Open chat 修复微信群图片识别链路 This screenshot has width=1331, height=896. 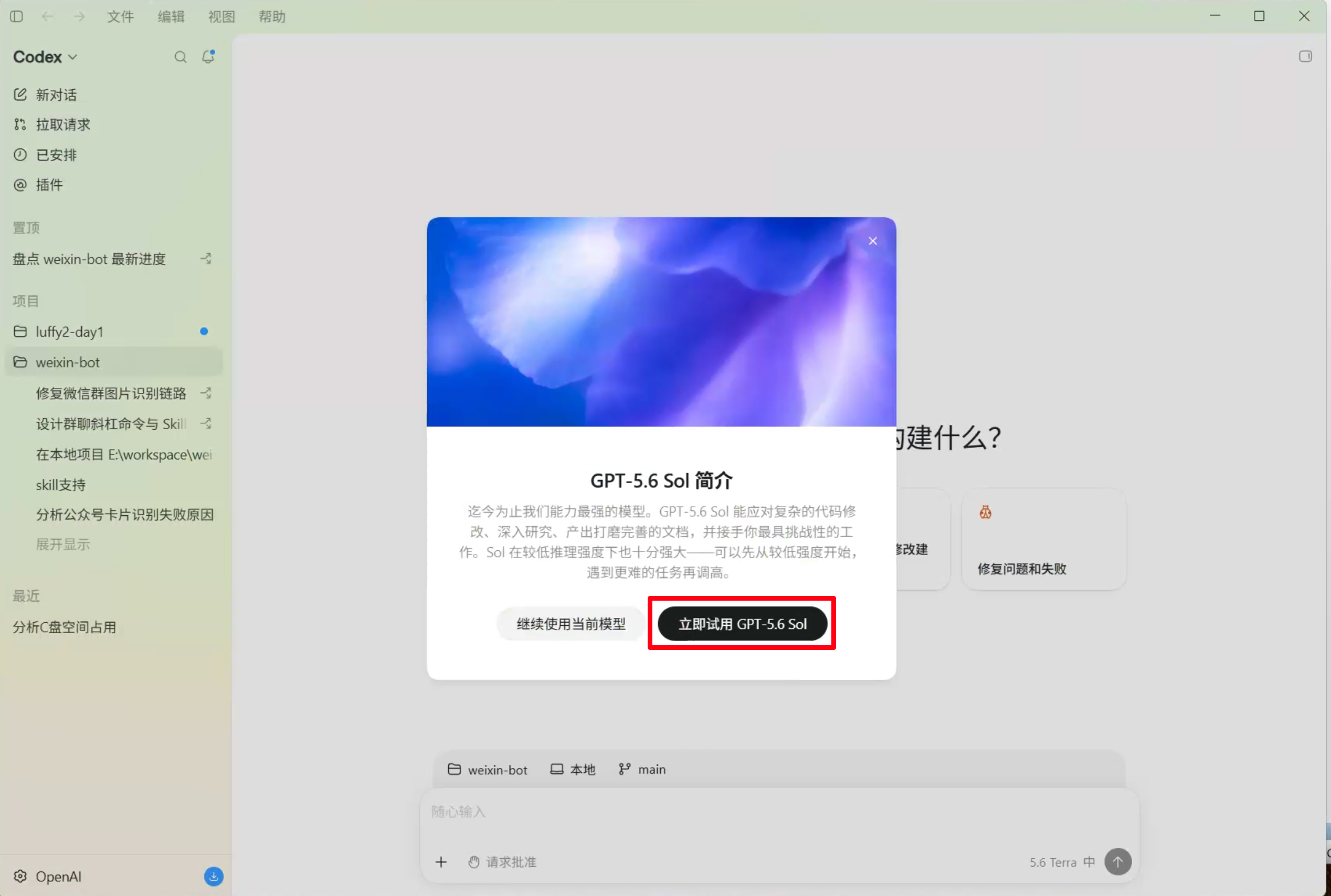coord(111,393)
